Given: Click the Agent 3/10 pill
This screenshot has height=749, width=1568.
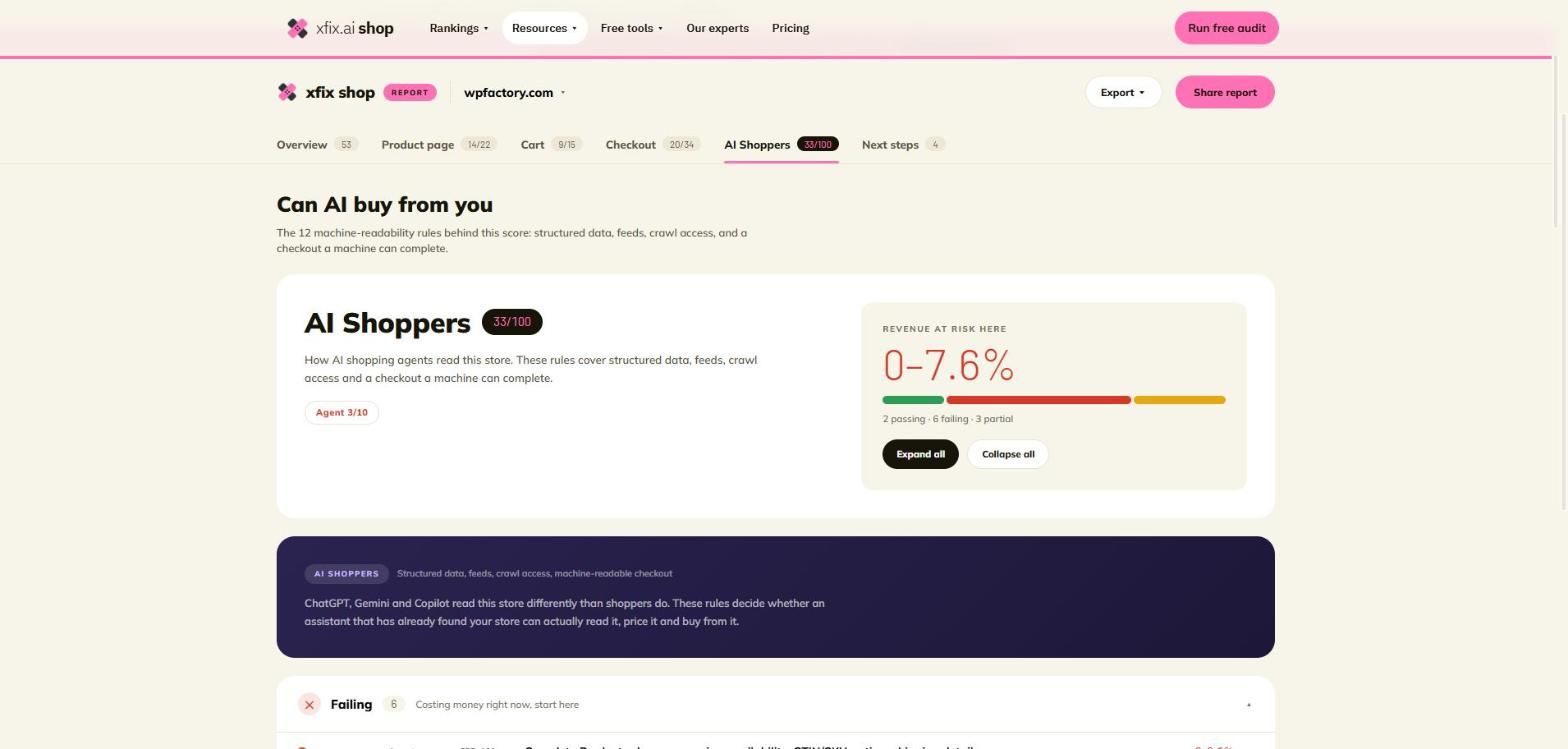Looking at the screenshot, I should (342, 413).
